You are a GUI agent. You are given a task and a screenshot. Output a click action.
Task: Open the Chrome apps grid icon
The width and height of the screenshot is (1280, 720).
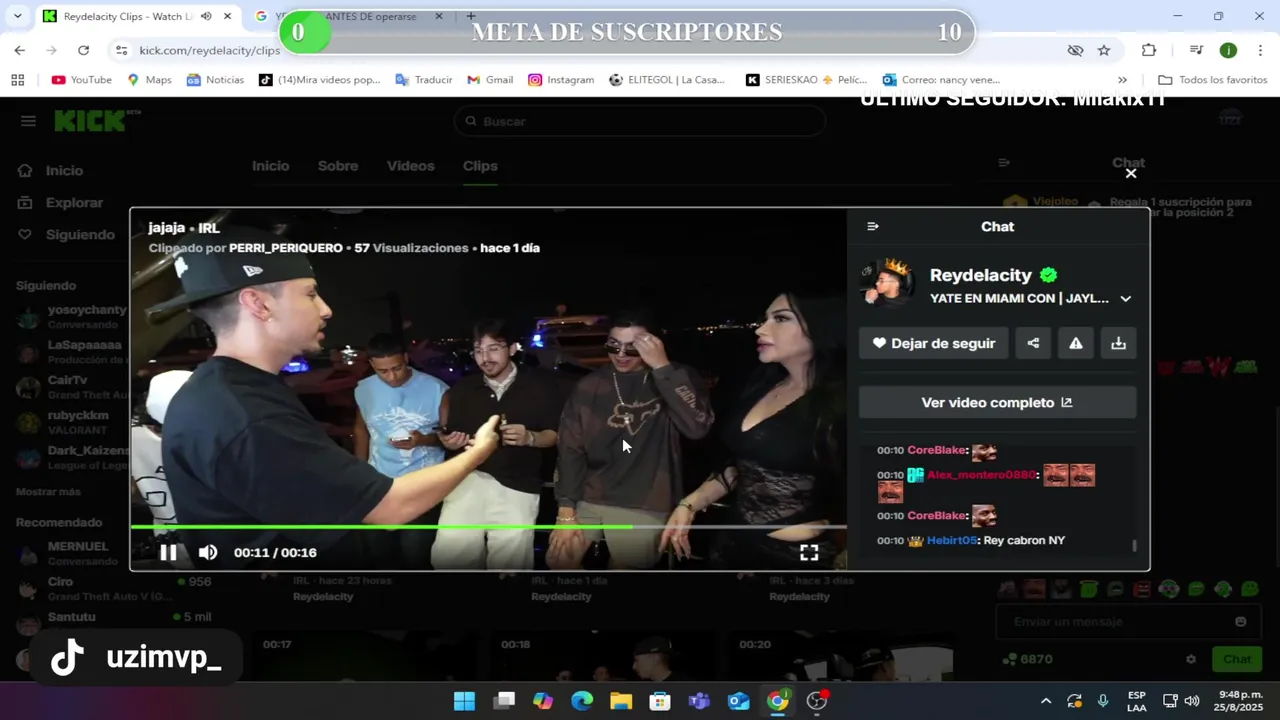coord(18,80)
